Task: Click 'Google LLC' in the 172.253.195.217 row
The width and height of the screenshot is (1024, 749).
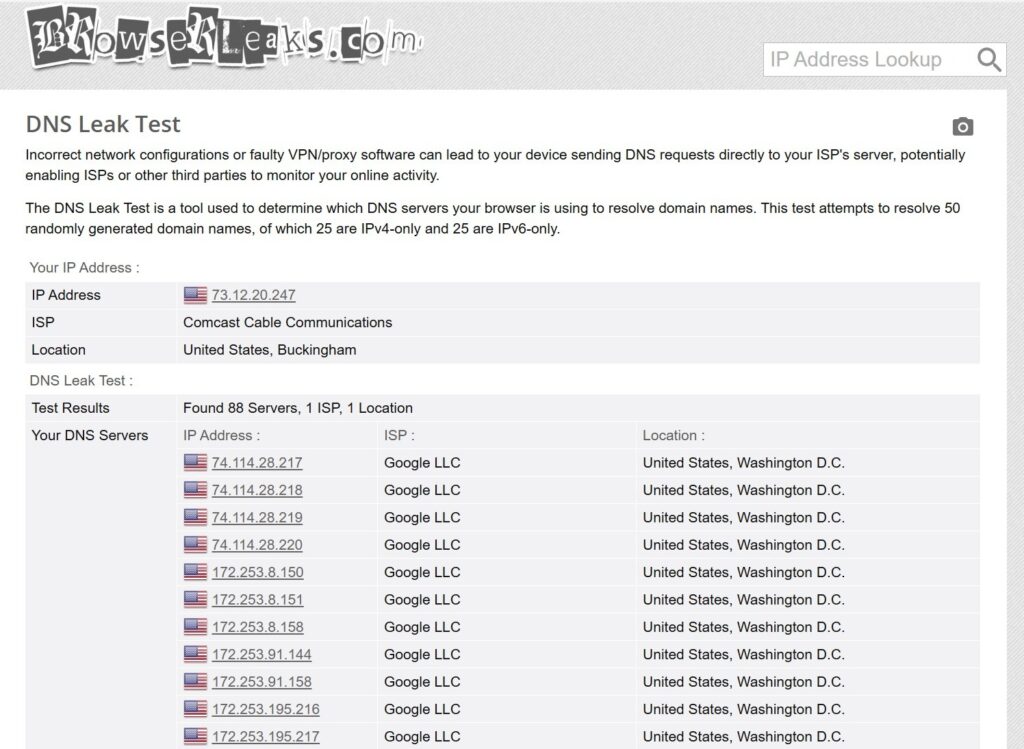Action: (x=422, y=737)
